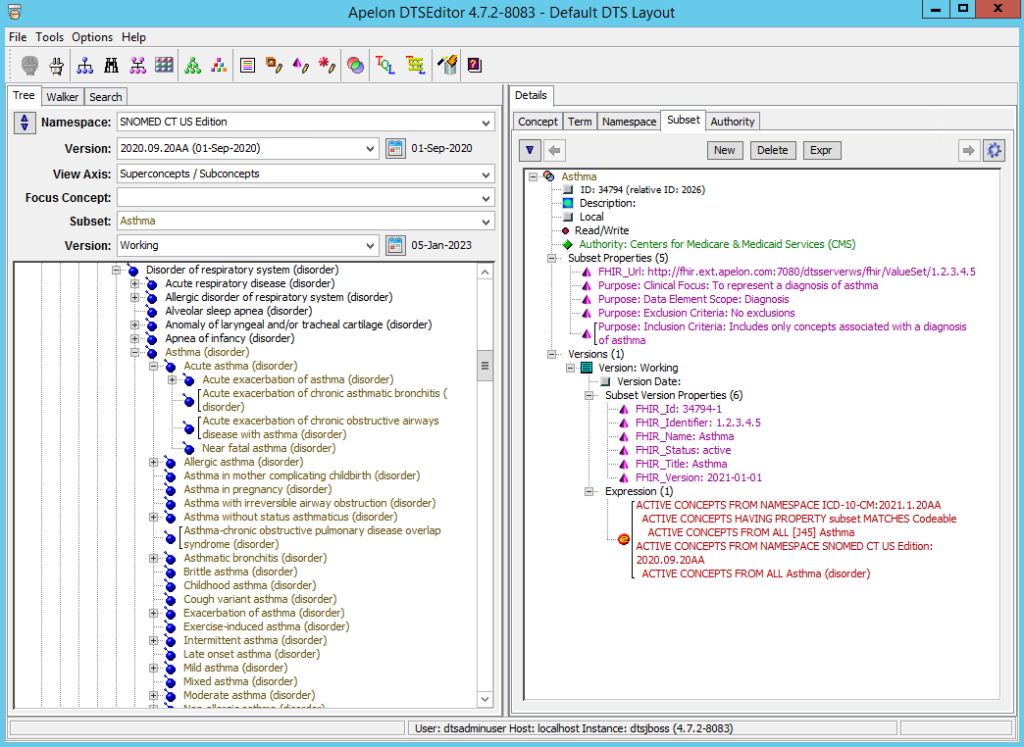
Task: Switch to the Walker tab
Action: [62, 97]
